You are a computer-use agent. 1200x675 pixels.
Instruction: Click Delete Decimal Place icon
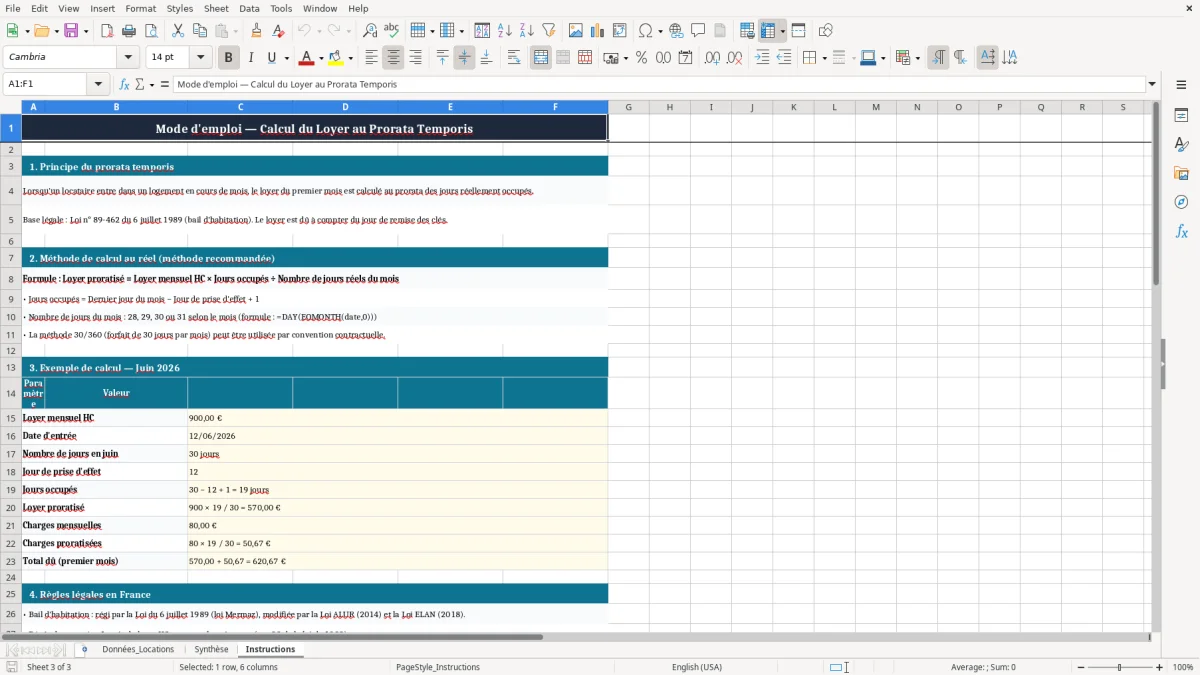tap(734, 58)
